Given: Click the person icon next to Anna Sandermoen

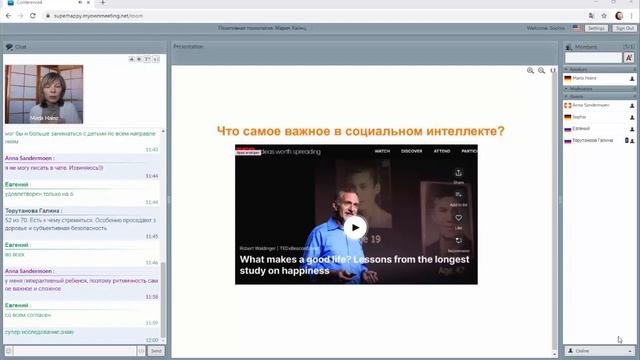Looking at the screenshot, I should [x=632, y=106].
